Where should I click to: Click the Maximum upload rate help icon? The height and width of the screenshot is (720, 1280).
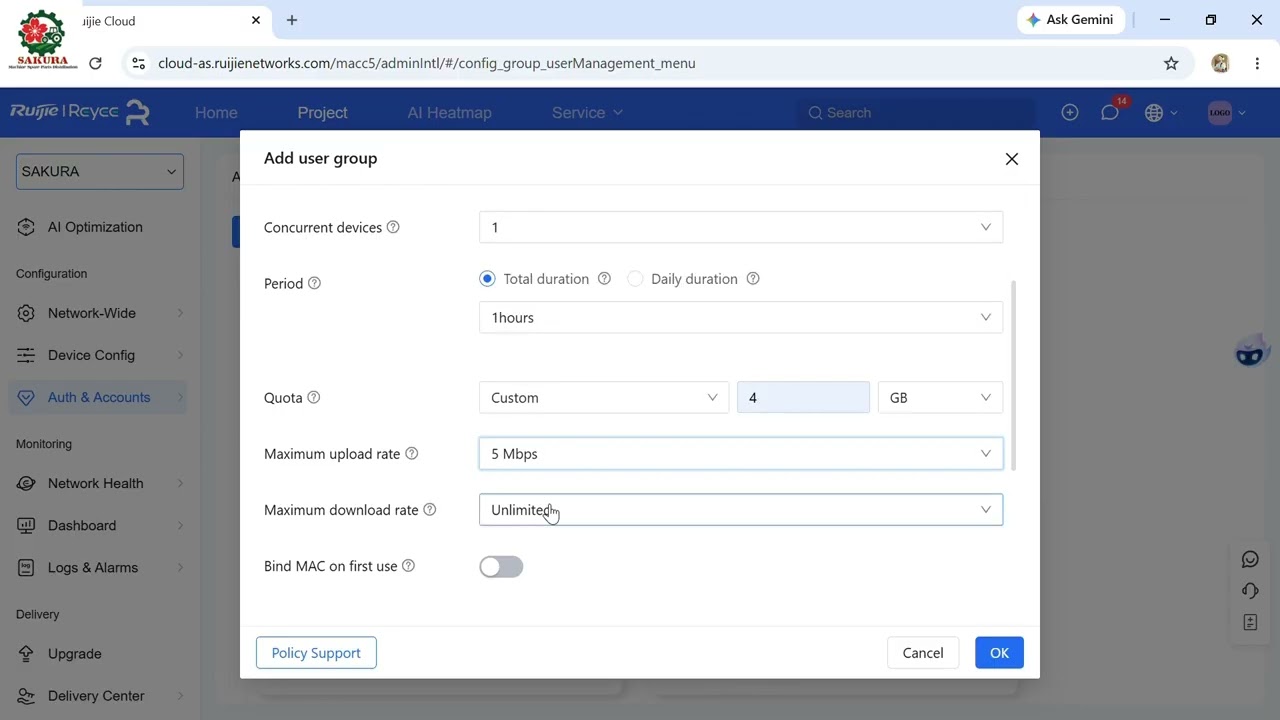point(411,453)
